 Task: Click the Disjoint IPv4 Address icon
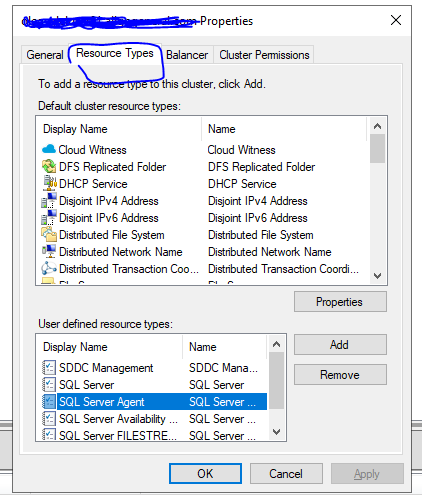click(49, 200)
